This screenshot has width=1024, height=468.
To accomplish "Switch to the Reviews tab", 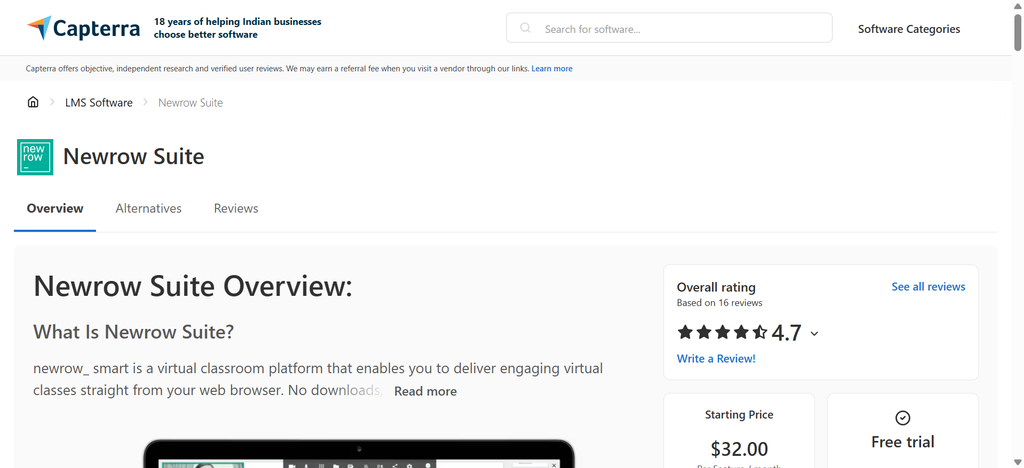I will pyautogui.click(x=236, y=208).
